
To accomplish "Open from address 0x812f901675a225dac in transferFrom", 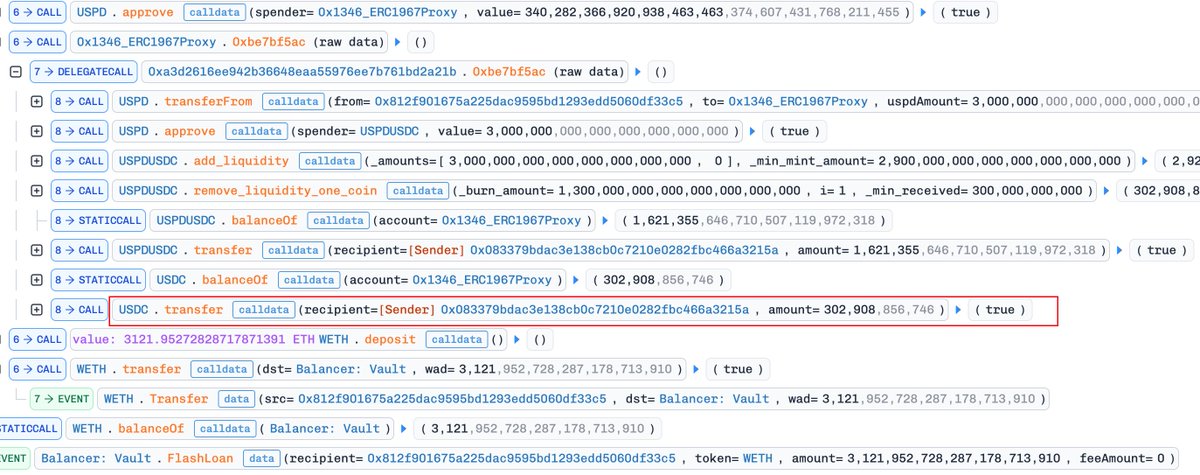I will click(x=528, y=102).
